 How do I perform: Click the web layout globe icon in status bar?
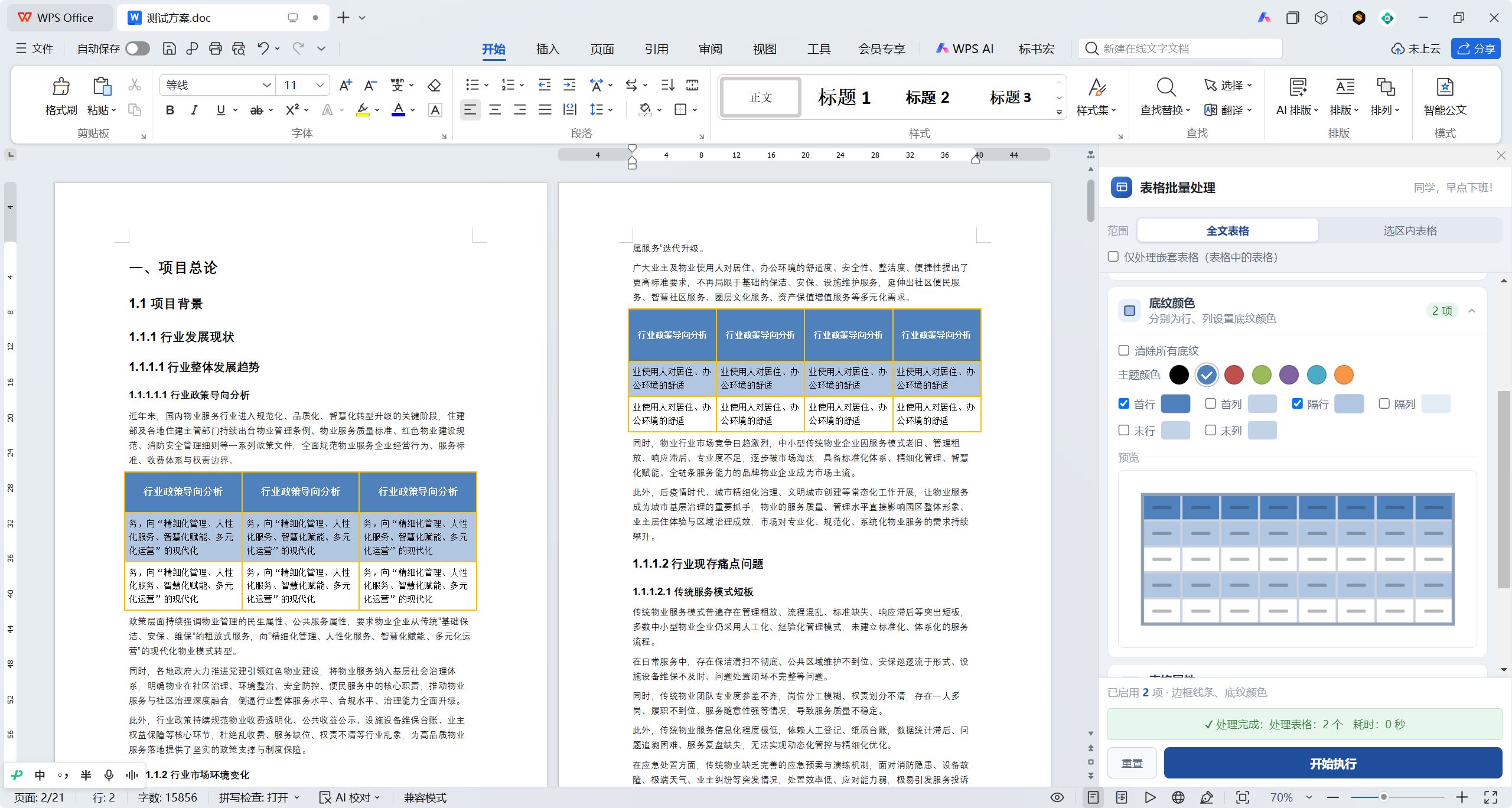(1178, 797)
